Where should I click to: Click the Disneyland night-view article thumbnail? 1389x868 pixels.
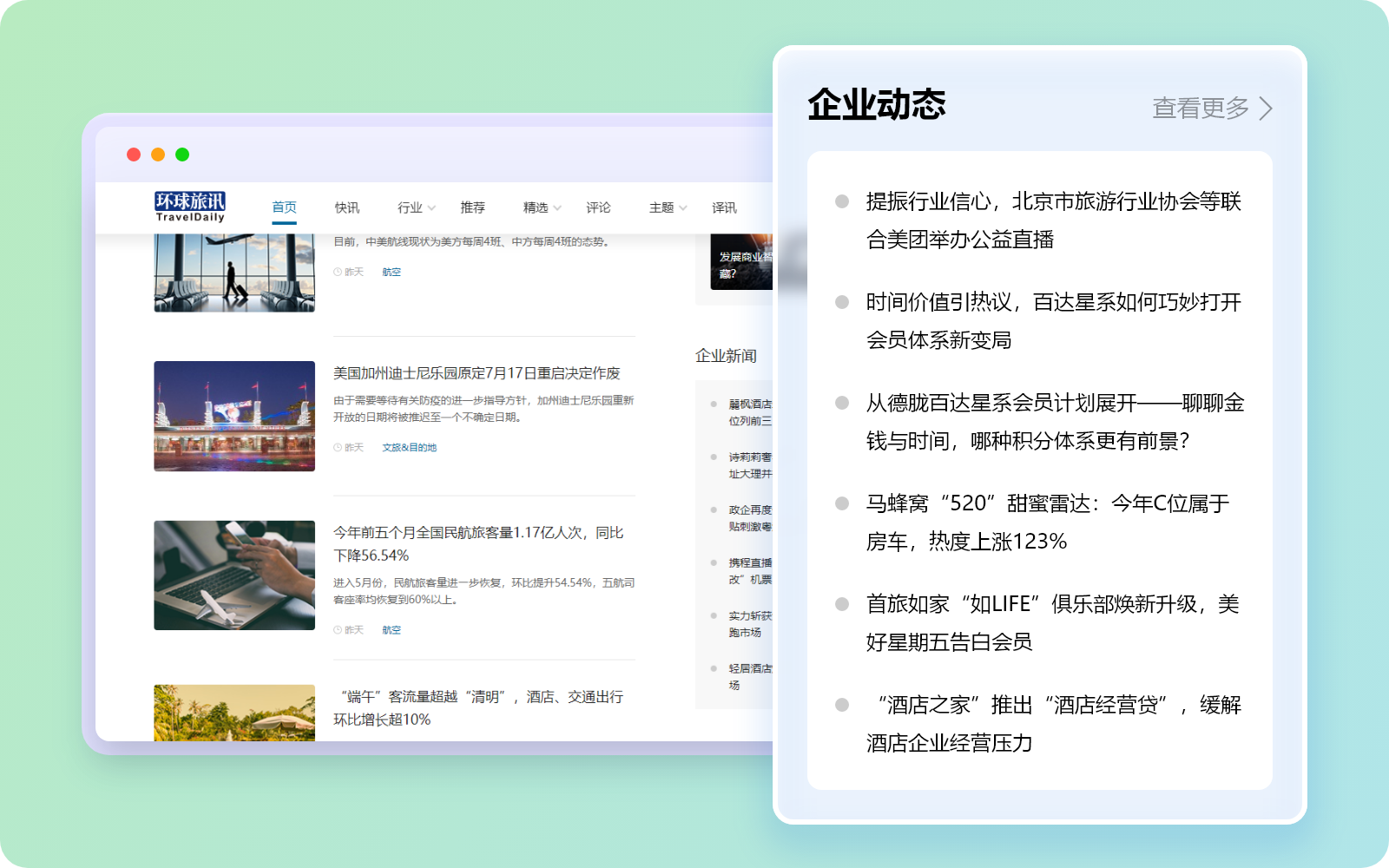click(x=234, y=417)
